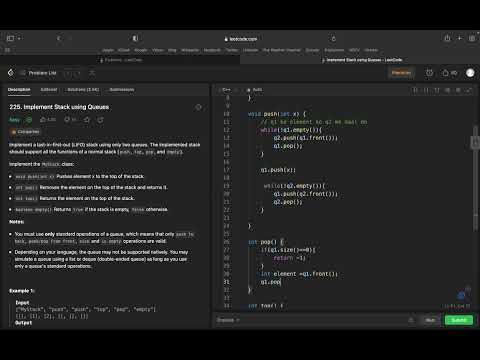
Task: Click the Apple bookmark in favorites bar
Action: [108, 50]
